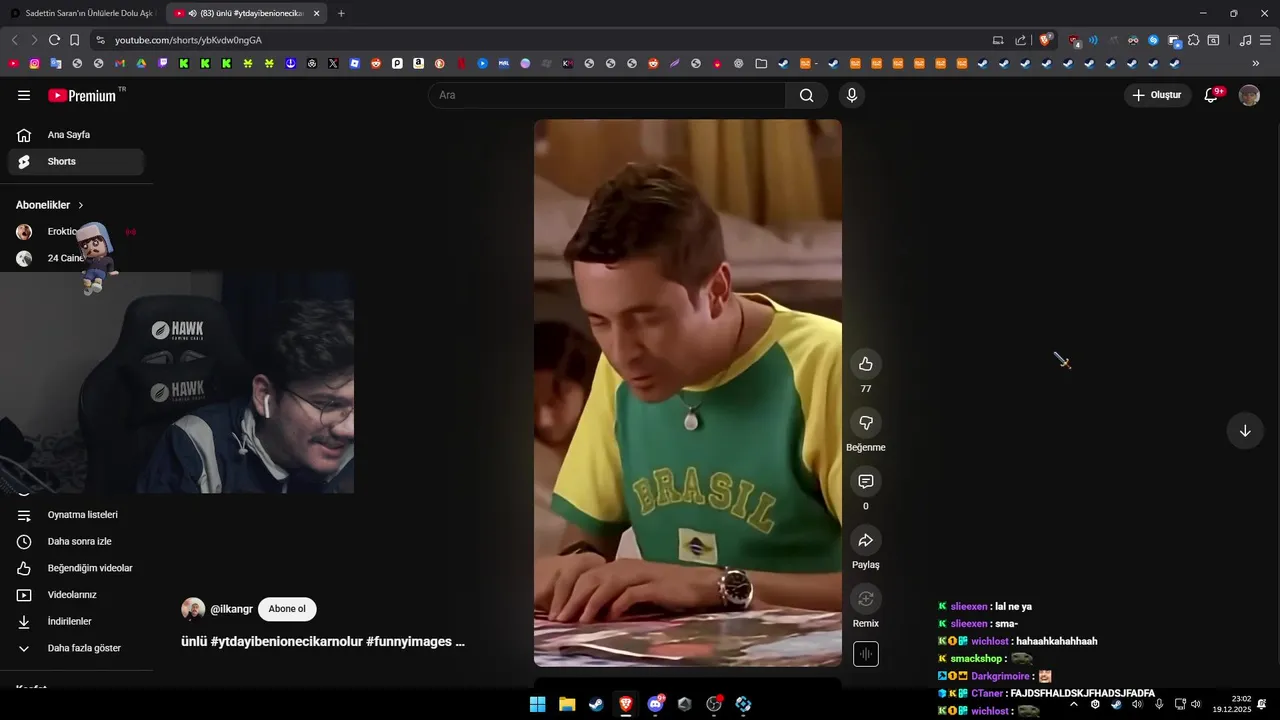Open new browser tab
Viewport: 1280px width, 720px height.
[x=341, y=13]
